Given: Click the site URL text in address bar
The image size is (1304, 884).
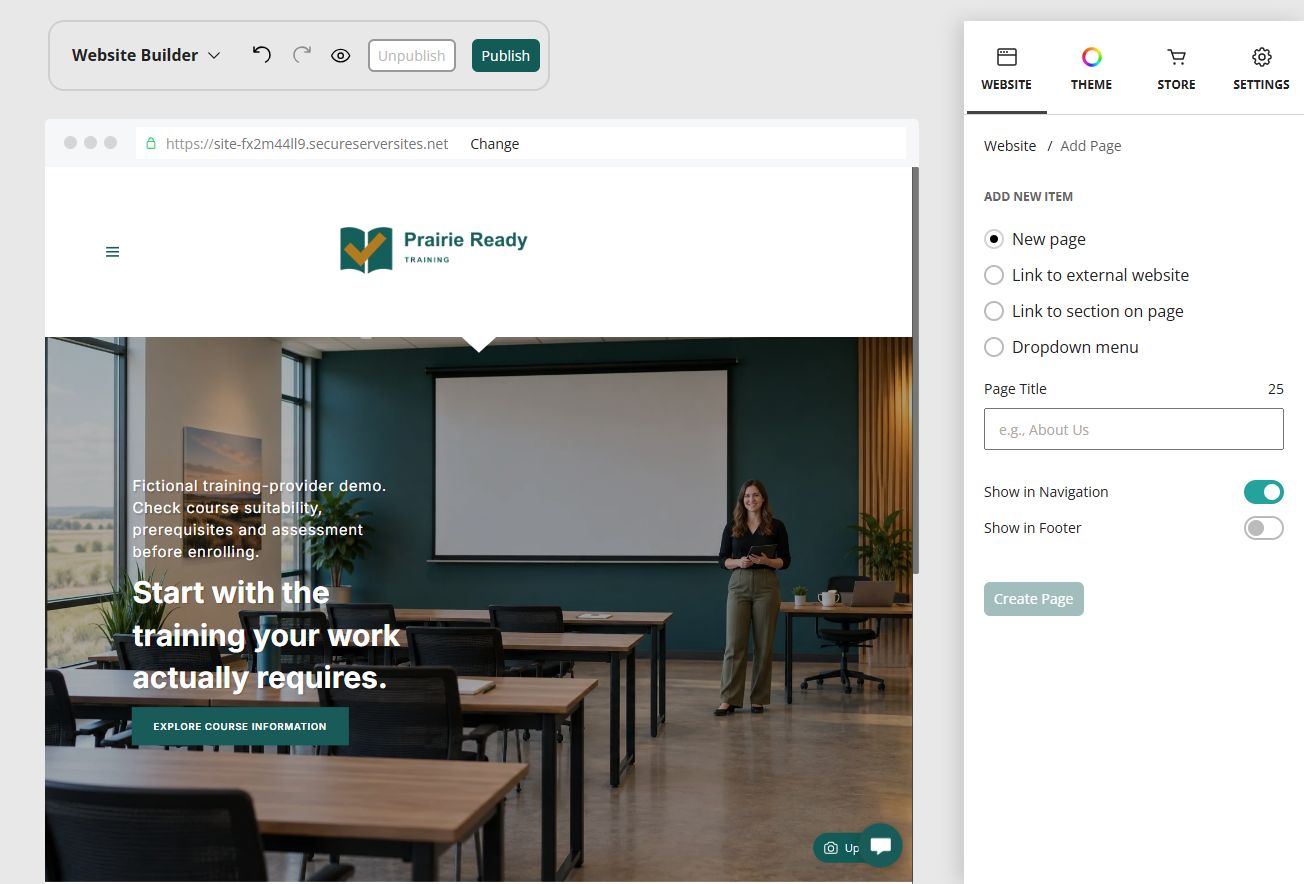Looking at the screenshot, I should 307,144.
